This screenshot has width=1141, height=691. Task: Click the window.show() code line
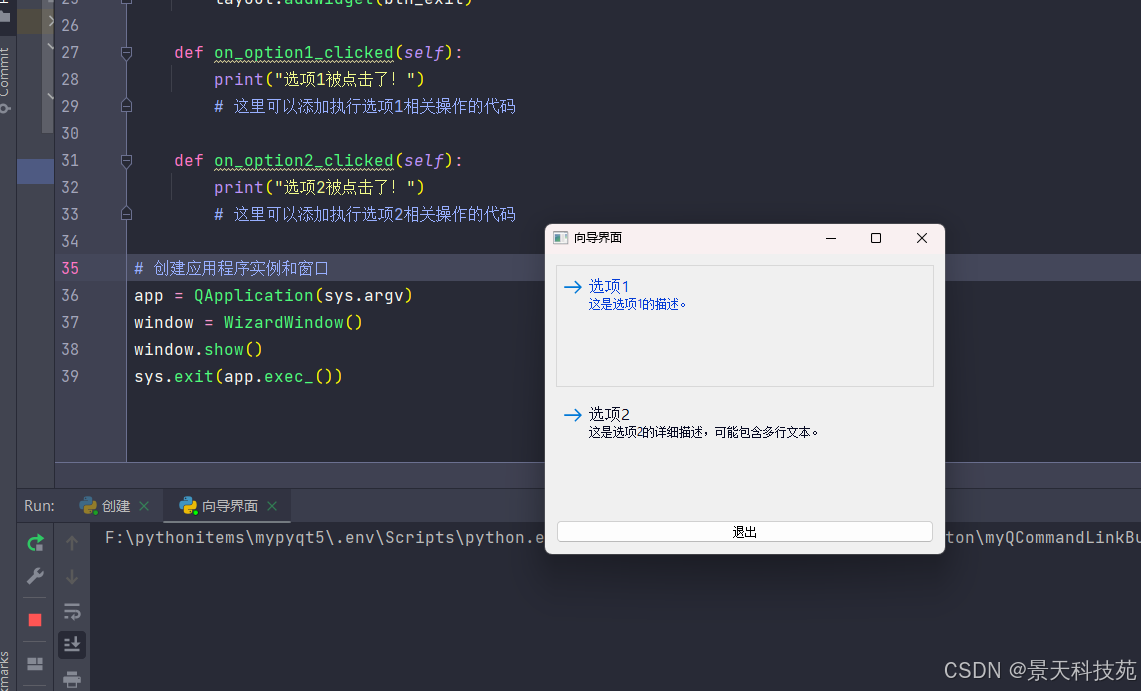click(x=198, y=349)
